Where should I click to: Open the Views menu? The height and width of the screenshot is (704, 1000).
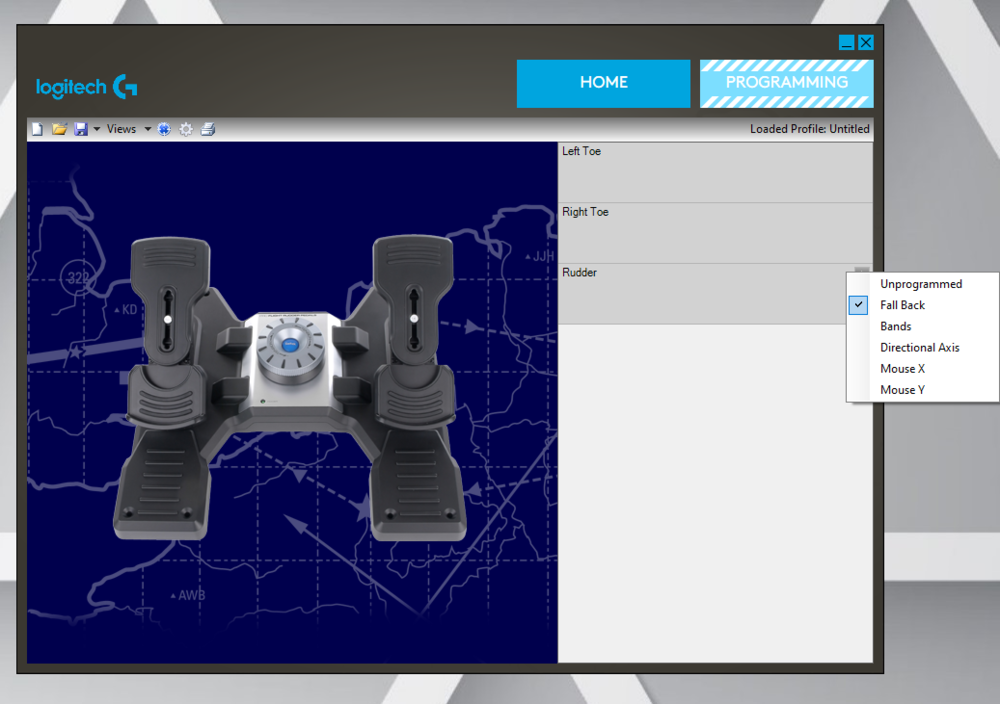click(121, 129)
